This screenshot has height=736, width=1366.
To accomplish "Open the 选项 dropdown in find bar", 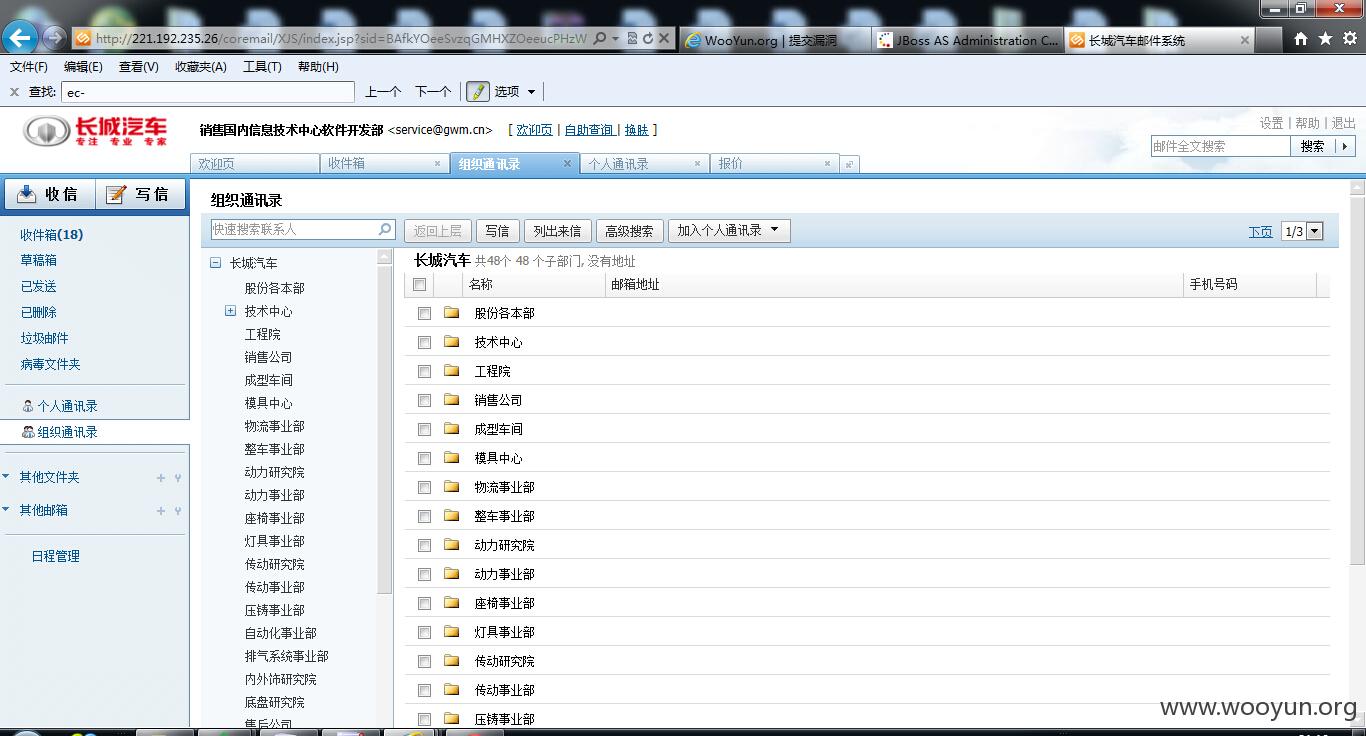I will (x=531, y=92).
